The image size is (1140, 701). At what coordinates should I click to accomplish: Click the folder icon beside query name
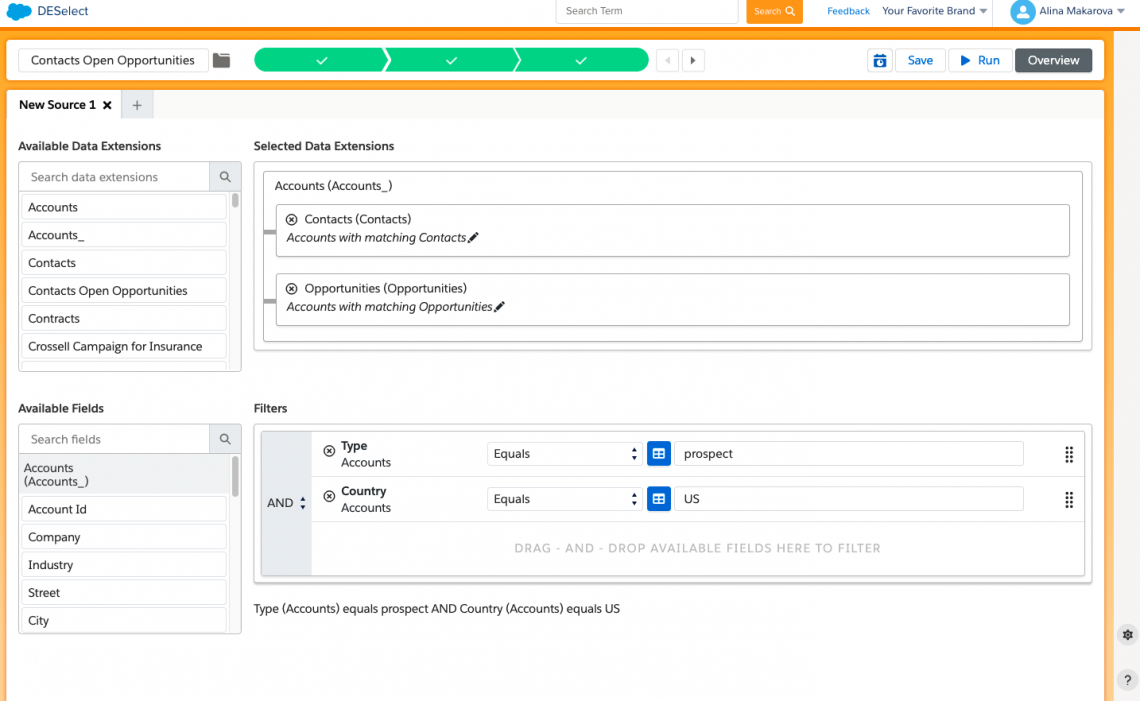pyautogui.click(x=222, y=60)
